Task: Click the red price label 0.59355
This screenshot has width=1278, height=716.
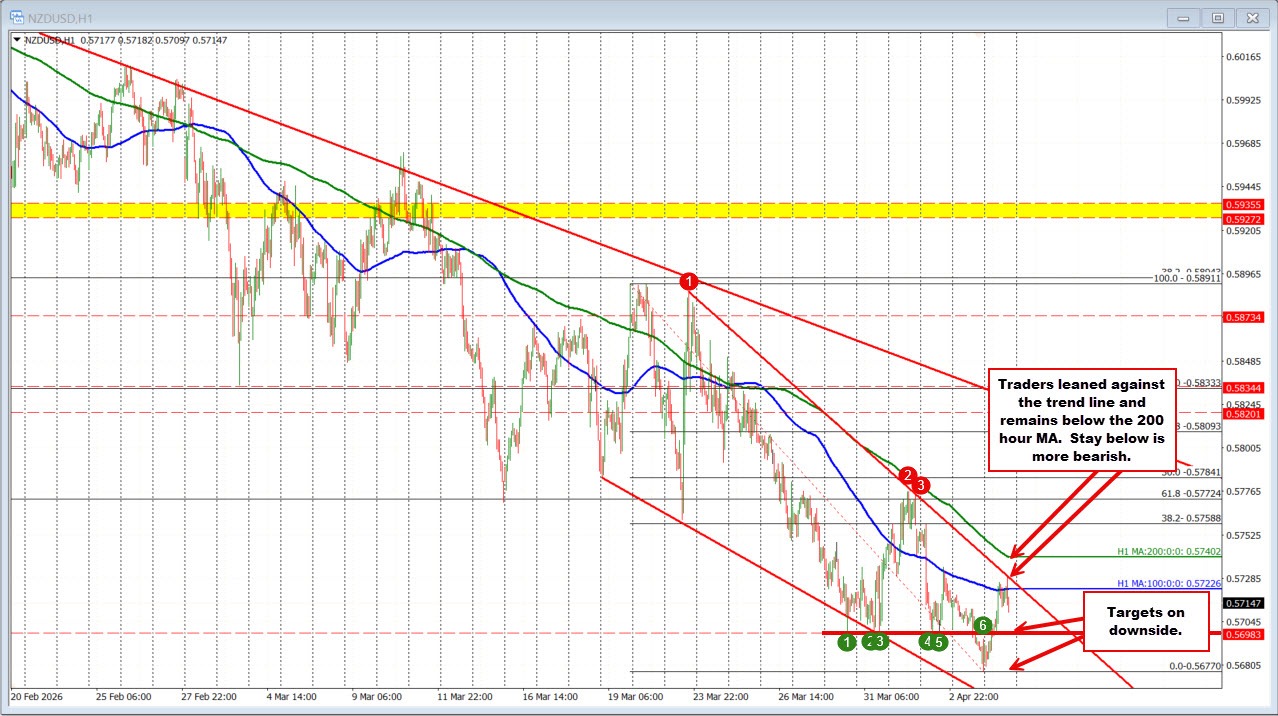Action: point(1243,203)
